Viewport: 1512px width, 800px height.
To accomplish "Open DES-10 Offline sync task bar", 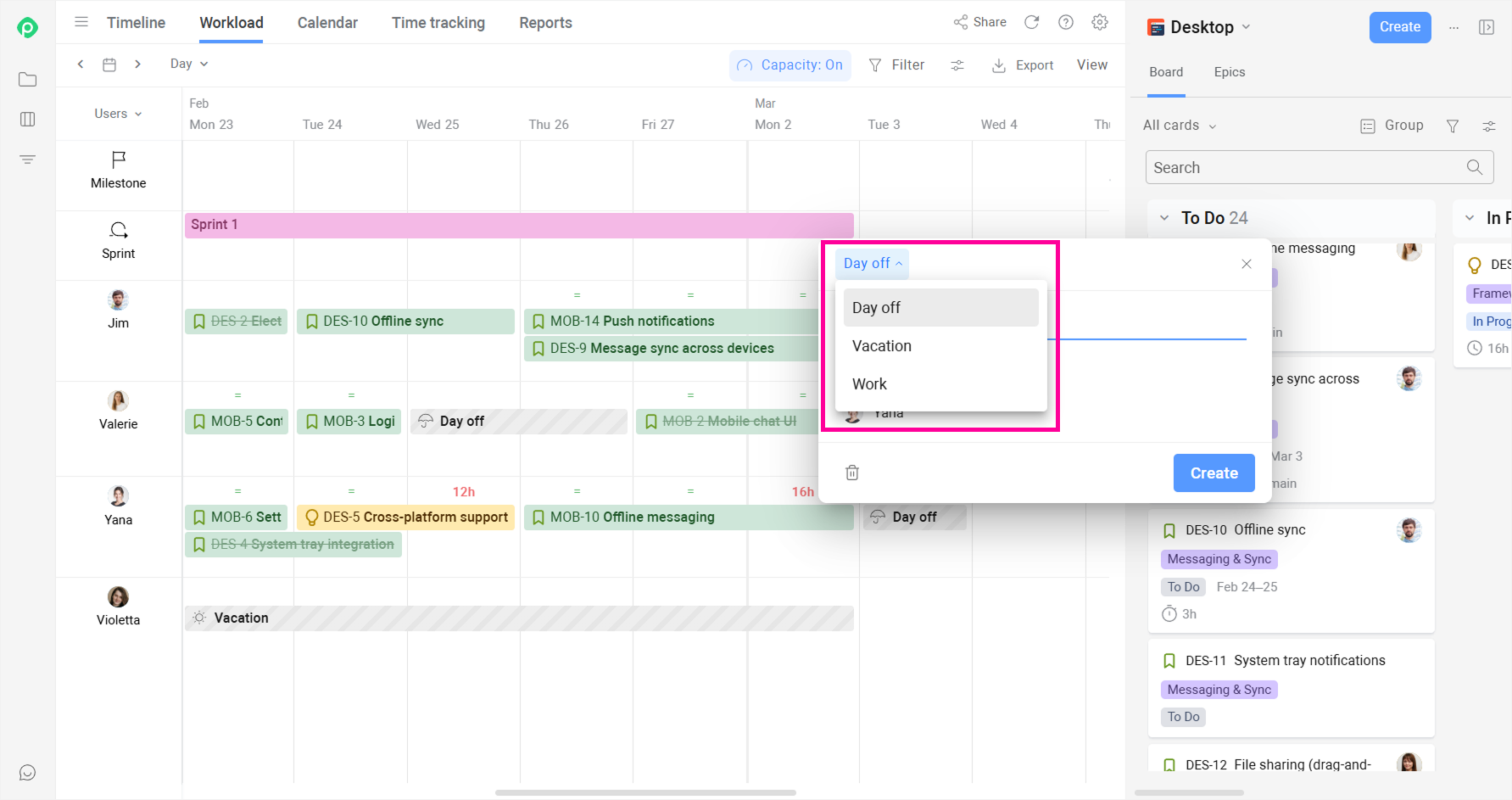I will (405, 322).
